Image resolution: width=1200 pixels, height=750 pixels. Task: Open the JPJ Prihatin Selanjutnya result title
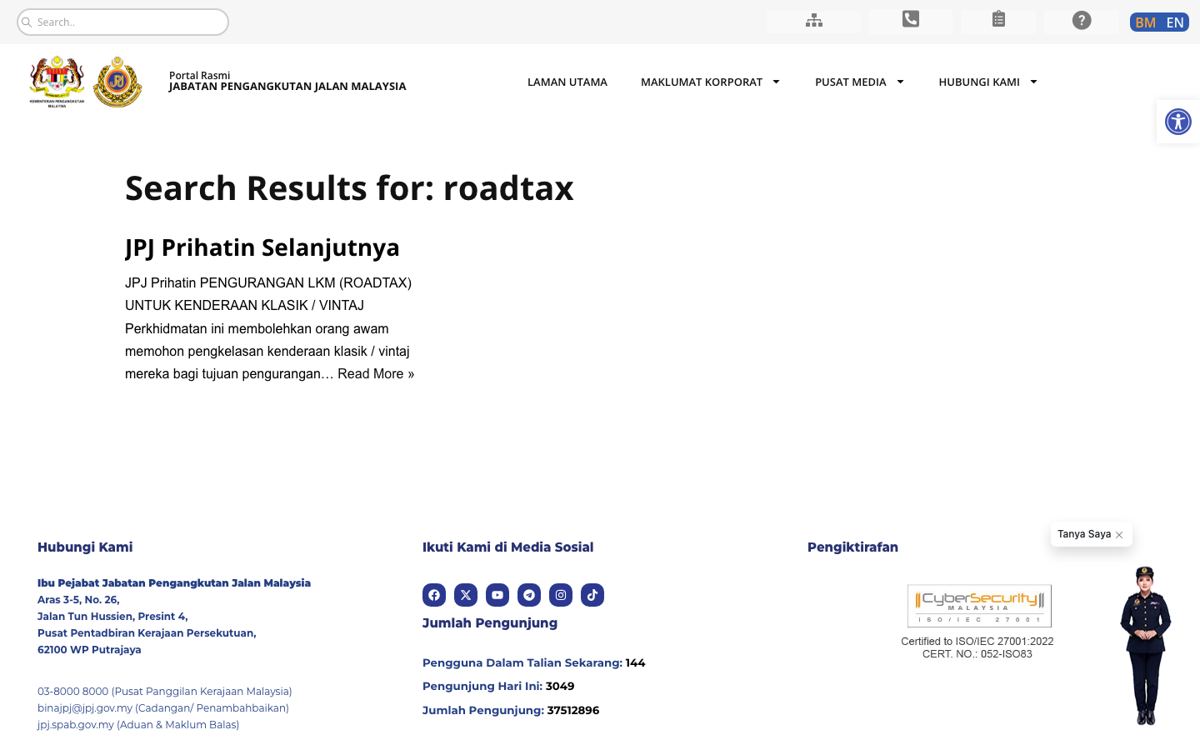pyautogui.click(x=262, y=247)
